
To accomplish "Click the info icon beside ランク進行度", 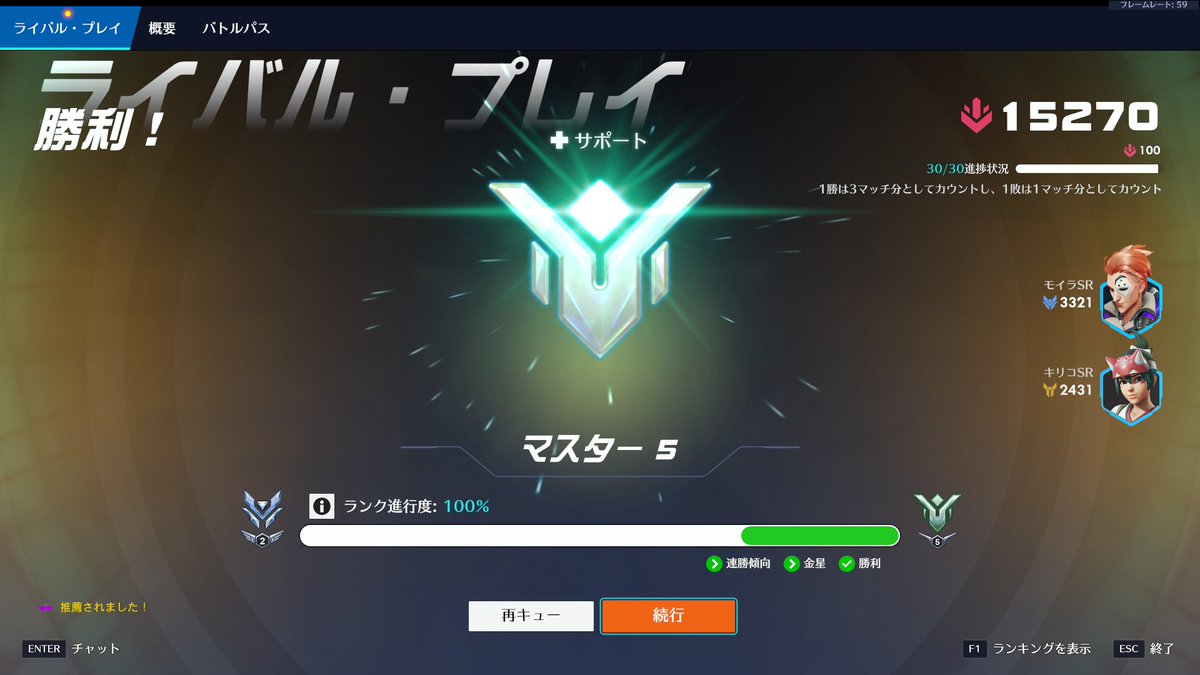I will click(x=321, y=506).
